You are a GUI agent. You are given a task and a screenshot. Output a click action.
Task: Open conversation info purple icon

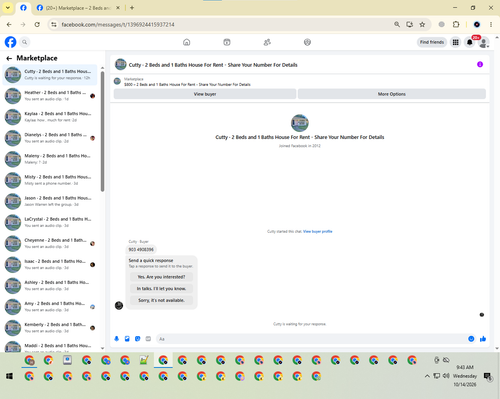pyautogui.click(x=480, y=64)
